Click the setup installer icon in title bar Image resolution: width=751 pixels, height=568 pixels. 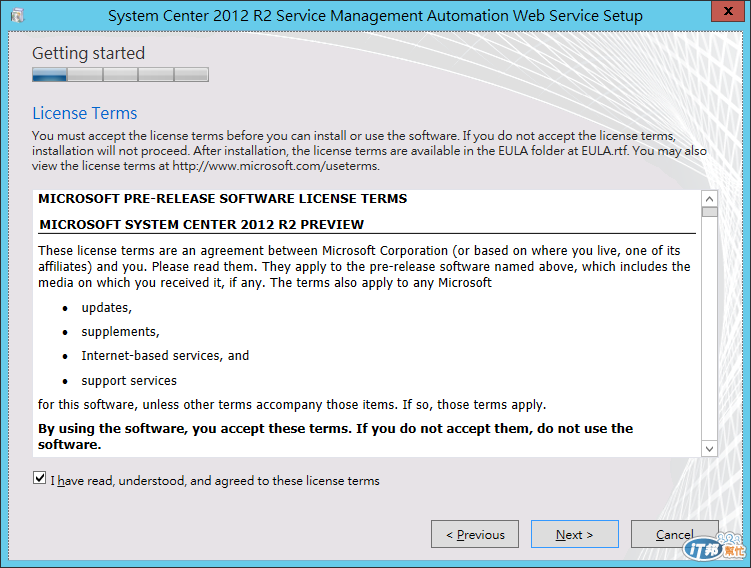(x=18, y=15)
